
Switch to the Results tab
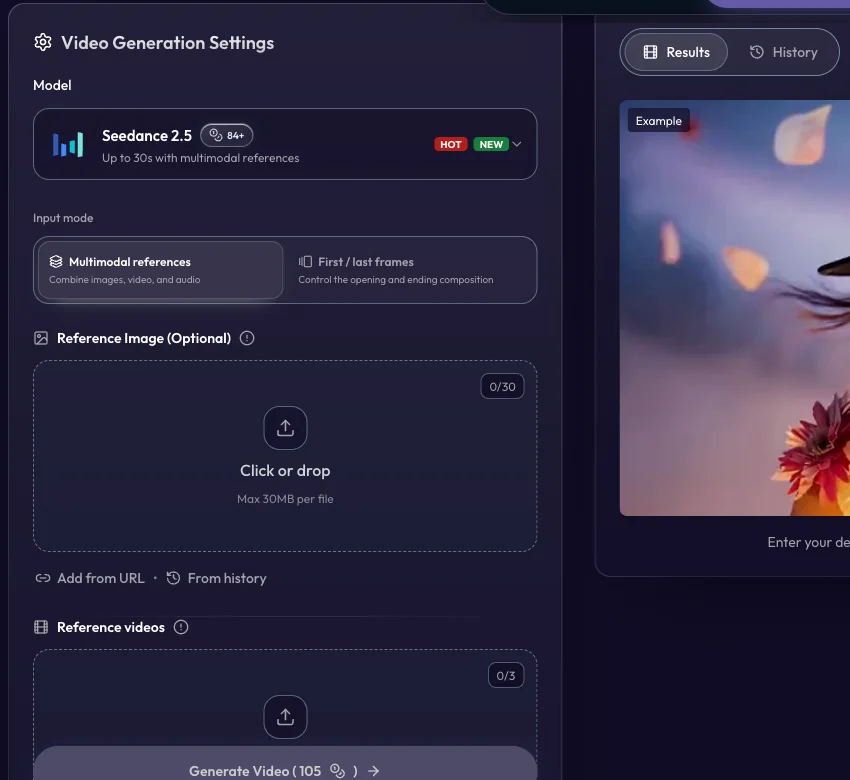(x=676, y=52)
